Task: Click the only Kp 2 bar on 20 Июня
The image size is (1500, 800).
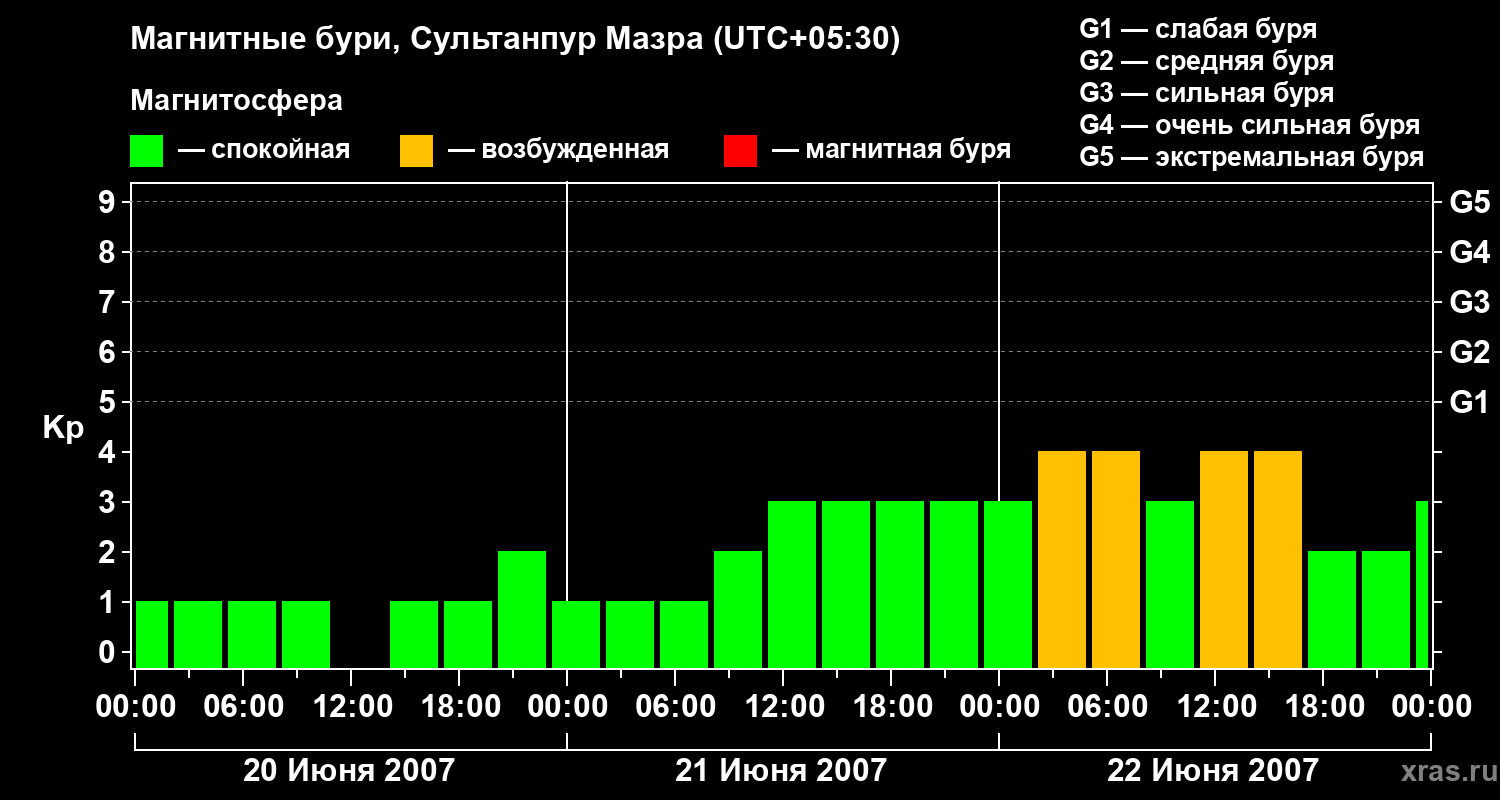Action: pos(522,609)
